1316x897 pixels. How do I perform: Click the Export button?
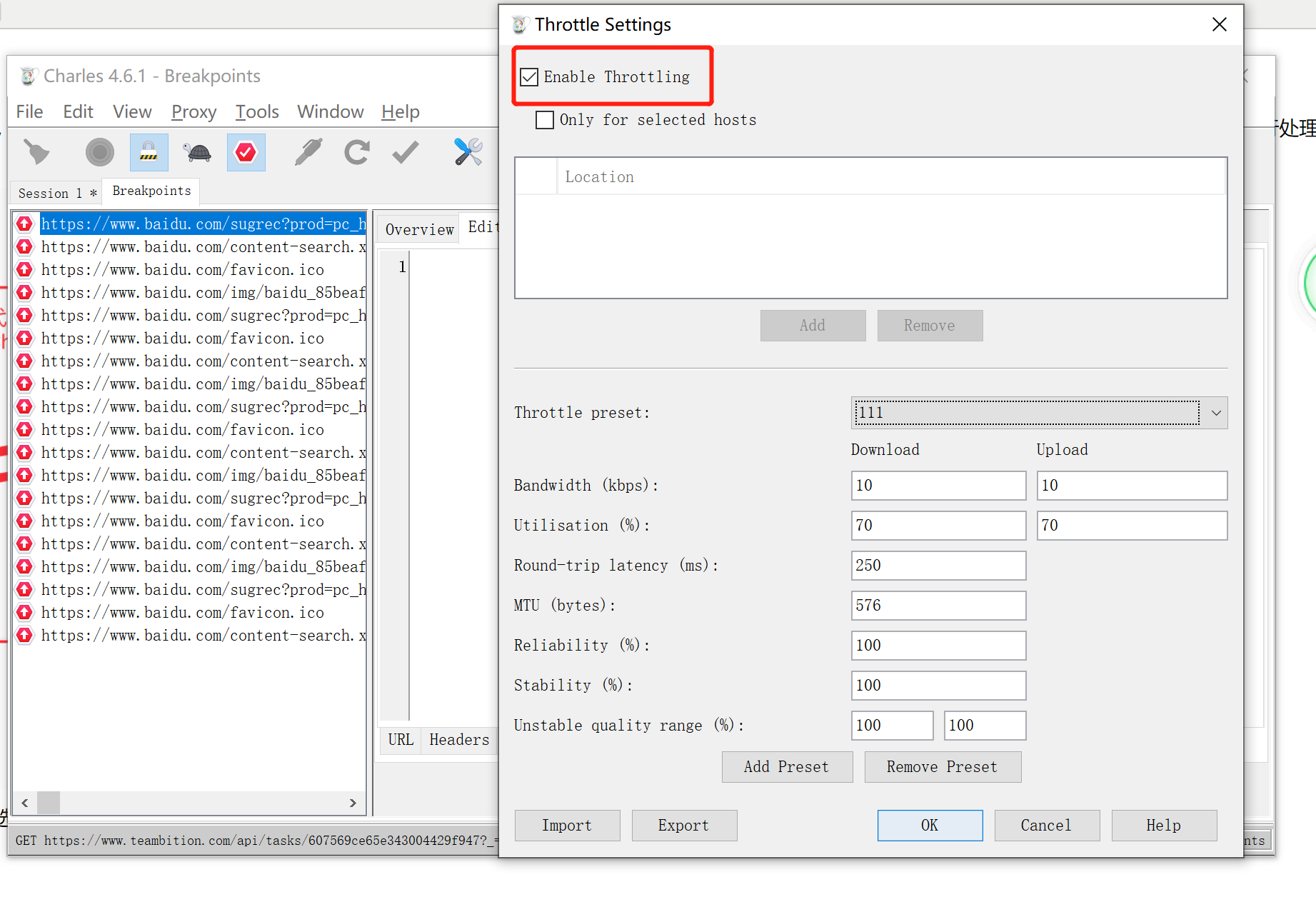684,826
